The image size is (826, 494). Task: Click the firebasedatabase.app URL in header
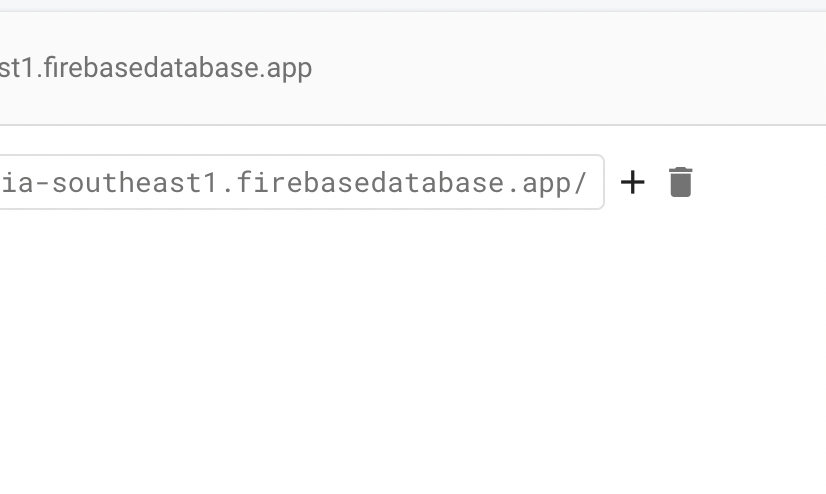point(156,68)
